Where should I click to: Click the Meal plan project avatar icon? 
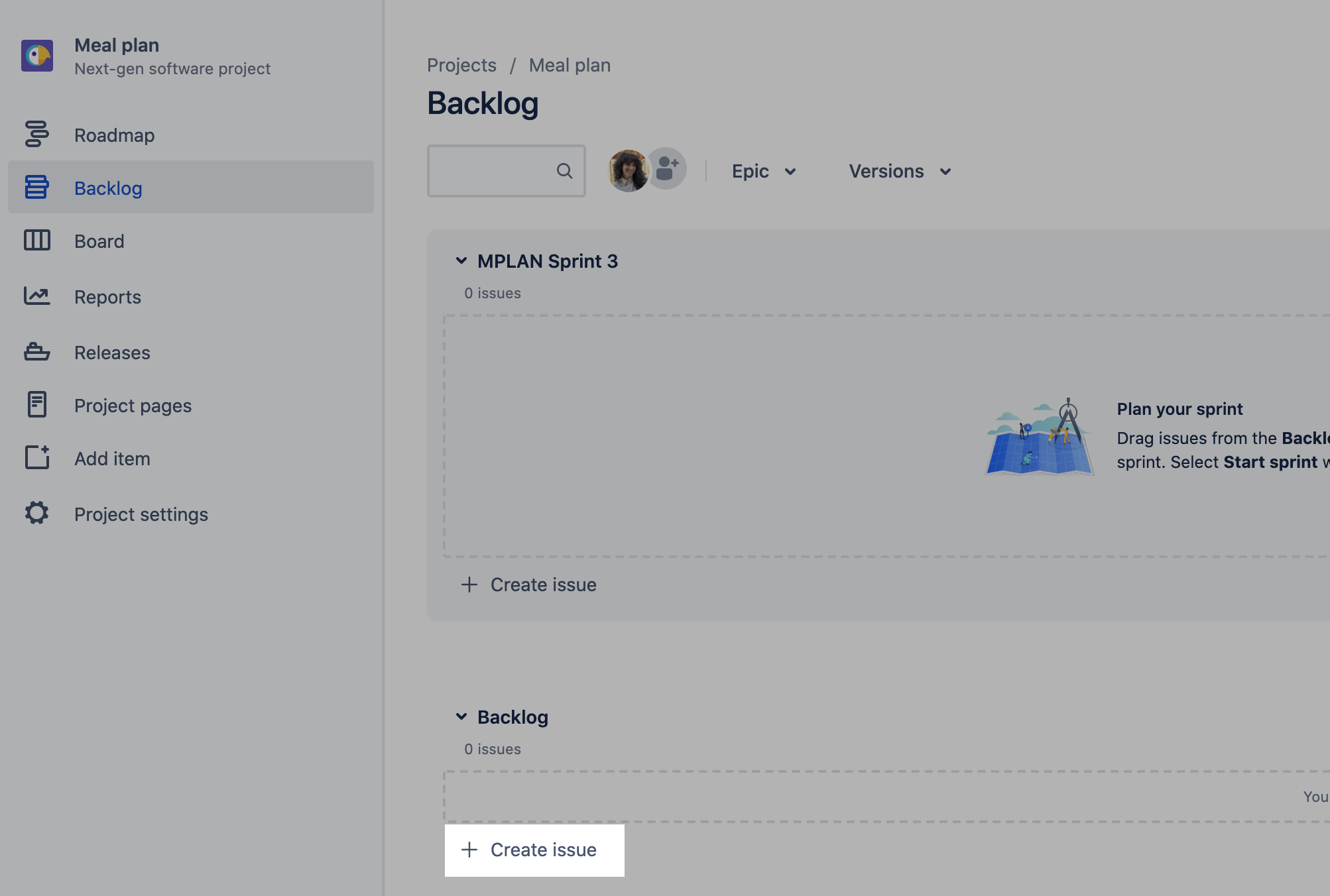coord(37,56)
